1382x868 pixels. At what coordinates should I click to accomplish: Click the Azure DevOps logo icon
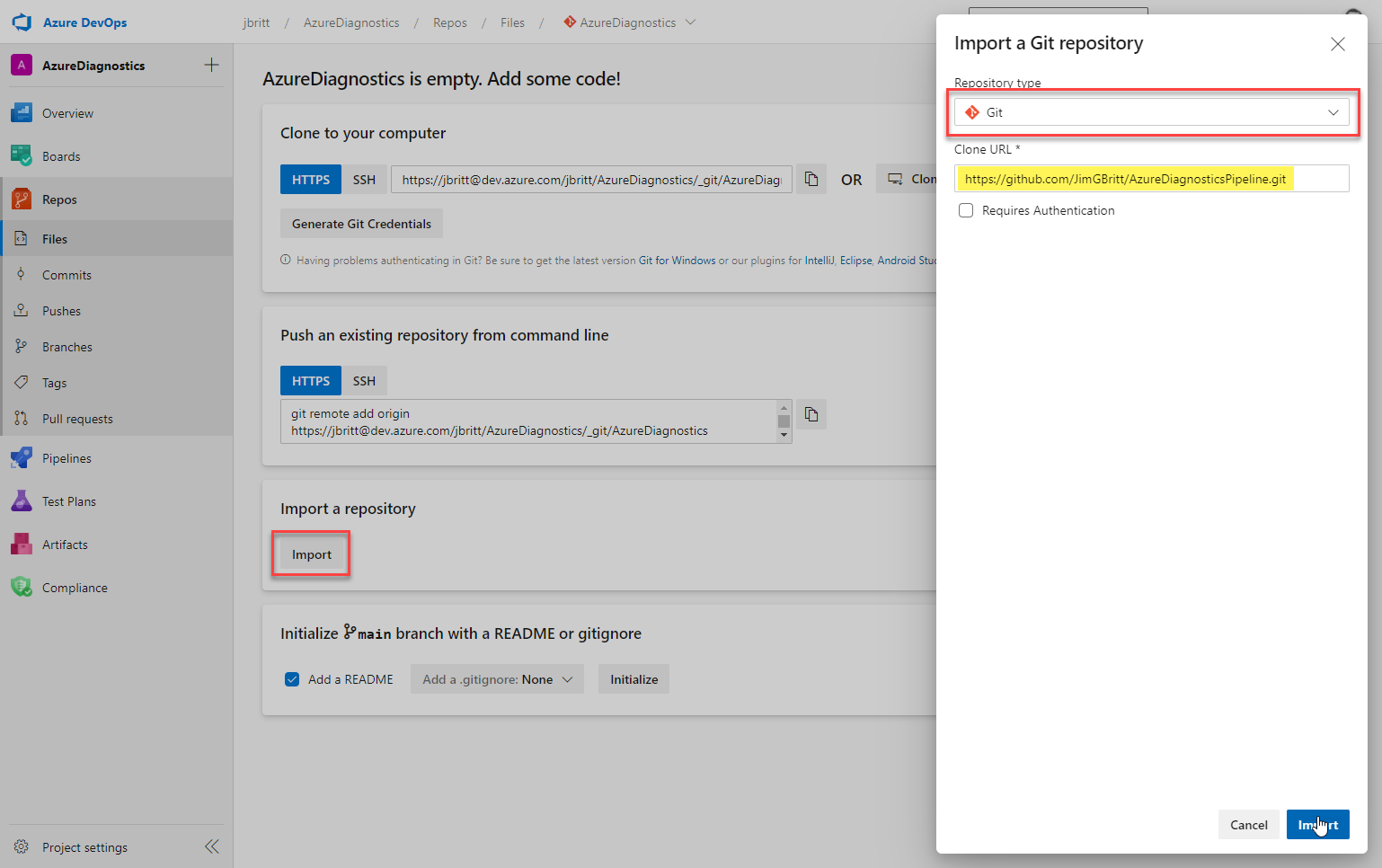pos(22,22)
